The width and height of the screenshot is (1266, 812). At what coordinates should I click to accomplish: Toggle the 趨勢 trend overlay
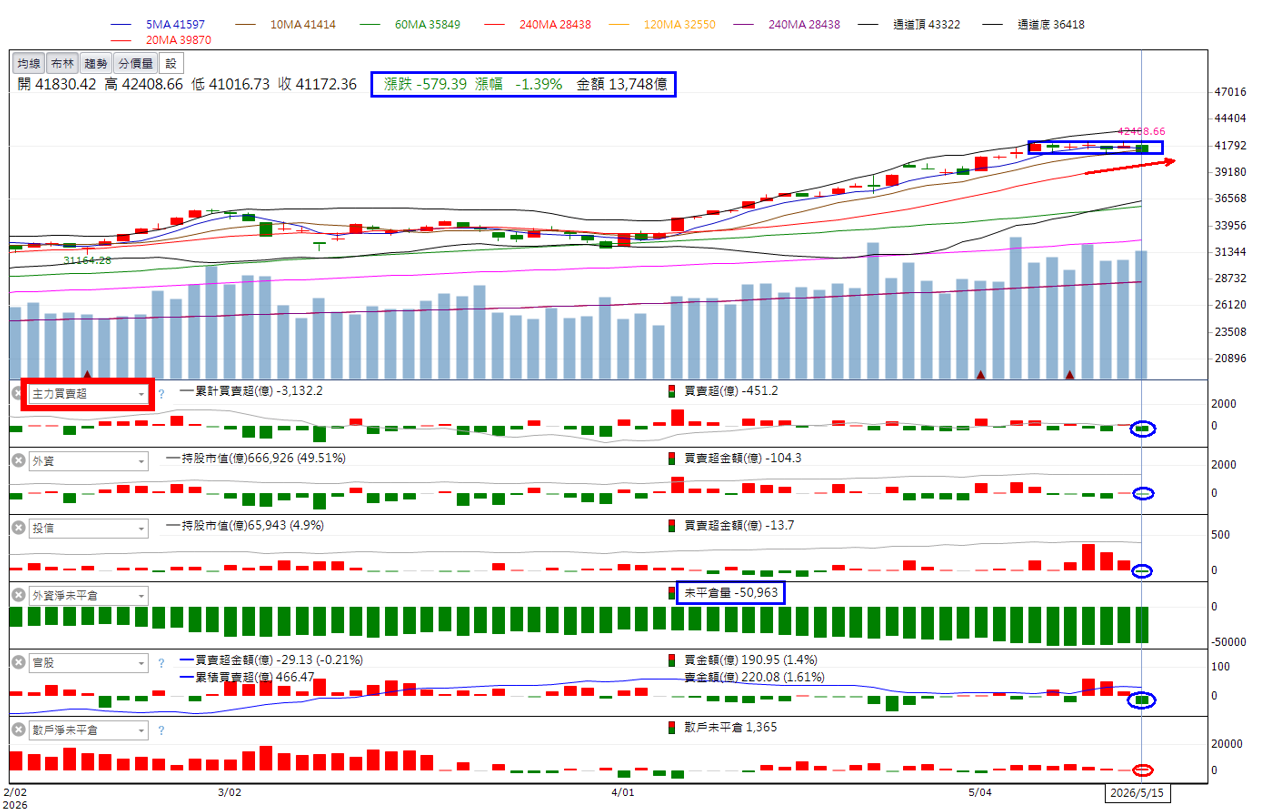point(96,63)
